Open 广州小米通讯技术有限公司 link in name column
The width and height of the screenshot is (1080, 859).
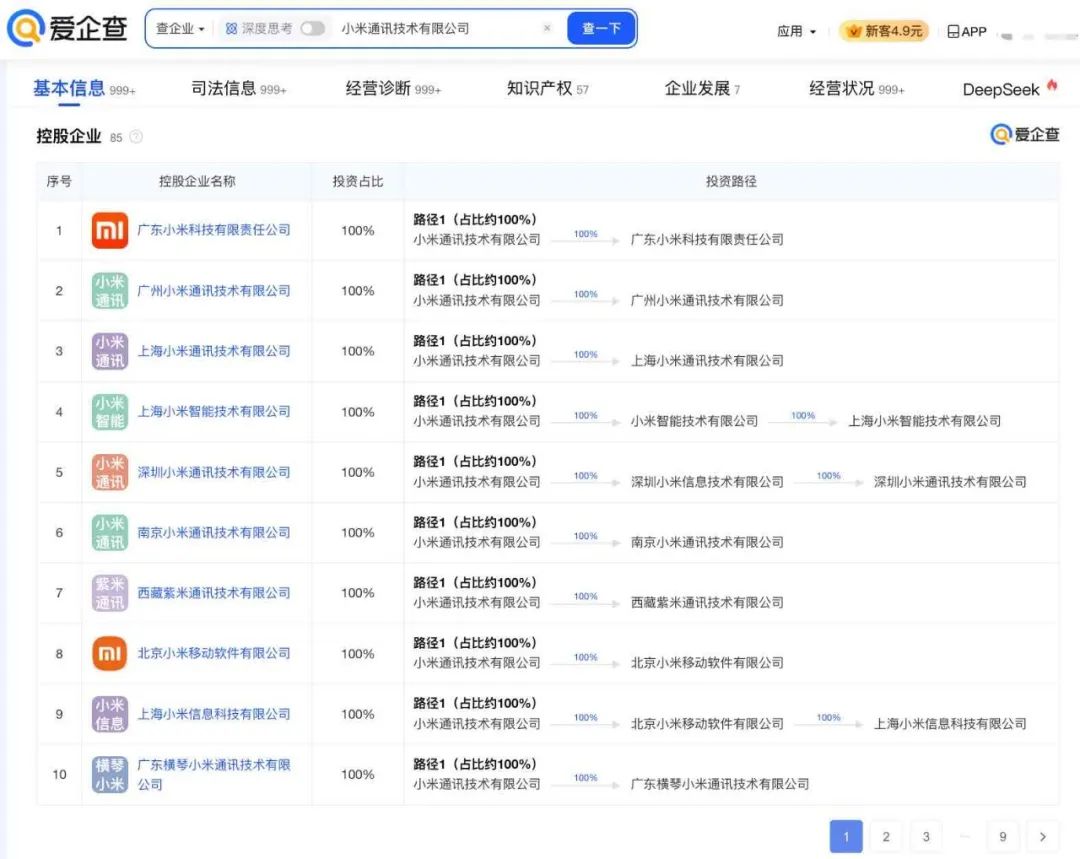click(214, 291)
